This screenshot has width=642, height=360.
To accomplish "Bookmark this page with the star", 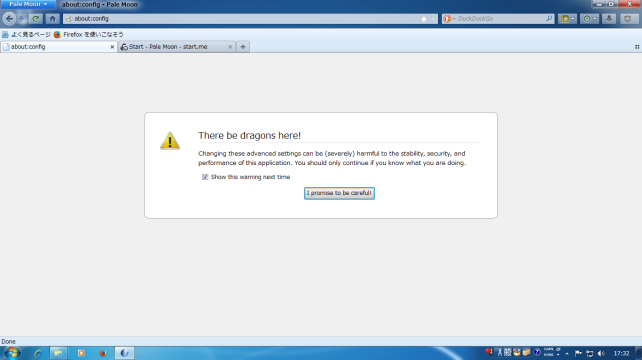I will click(424, 19).
